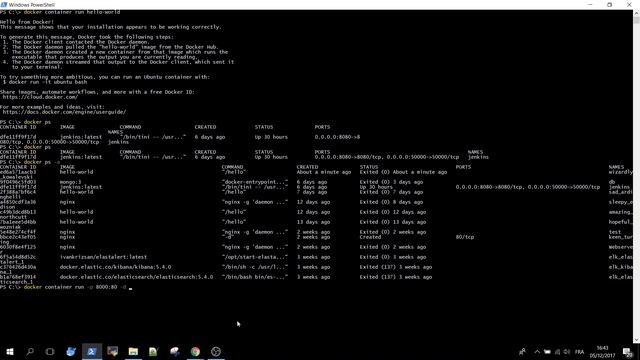Open the volume control in tray
This screenshot has height=360, width=640.
coord(567,351)
